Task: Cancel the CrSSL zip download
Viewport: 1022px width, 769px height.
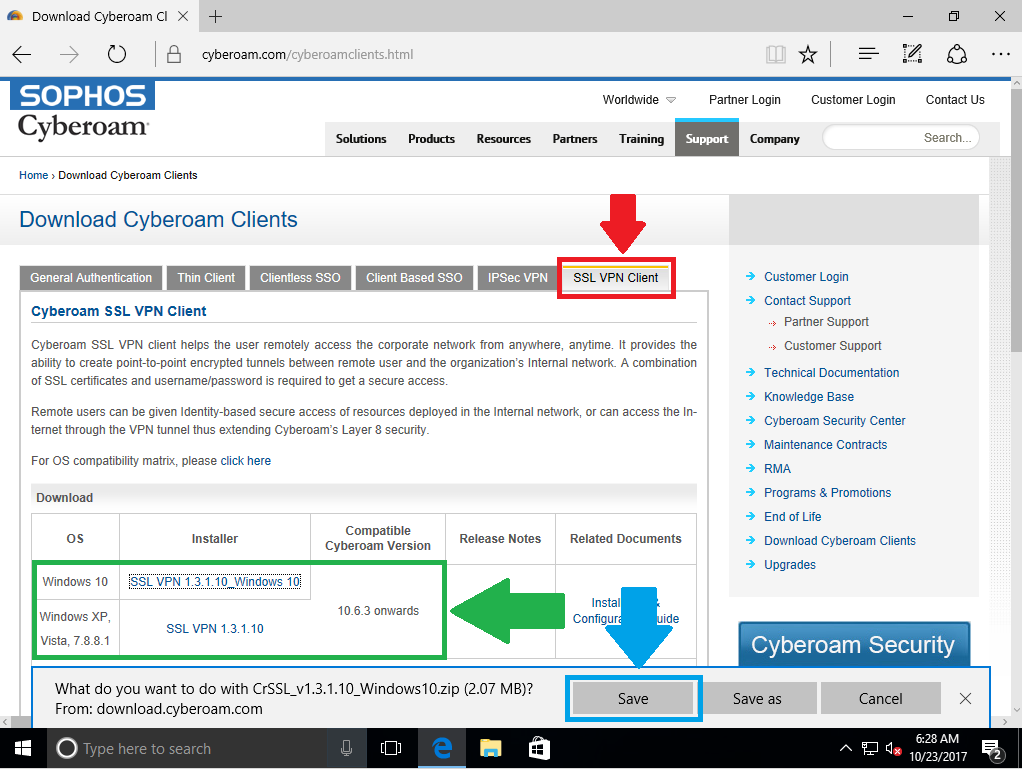Action: pyautogui.click(x=881, y=699)
